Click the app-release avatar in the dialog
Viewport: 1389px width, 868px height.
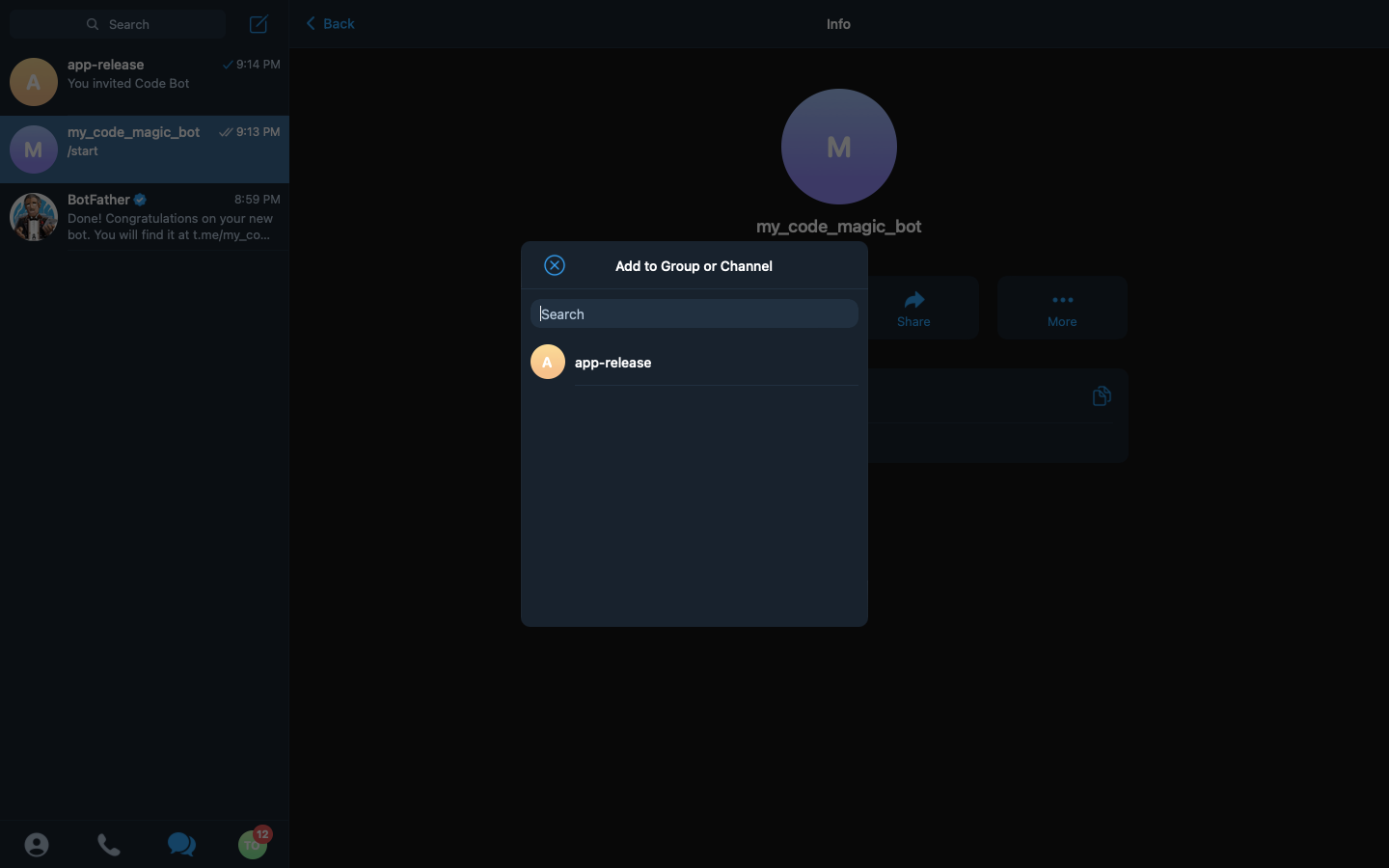(548, 362)
